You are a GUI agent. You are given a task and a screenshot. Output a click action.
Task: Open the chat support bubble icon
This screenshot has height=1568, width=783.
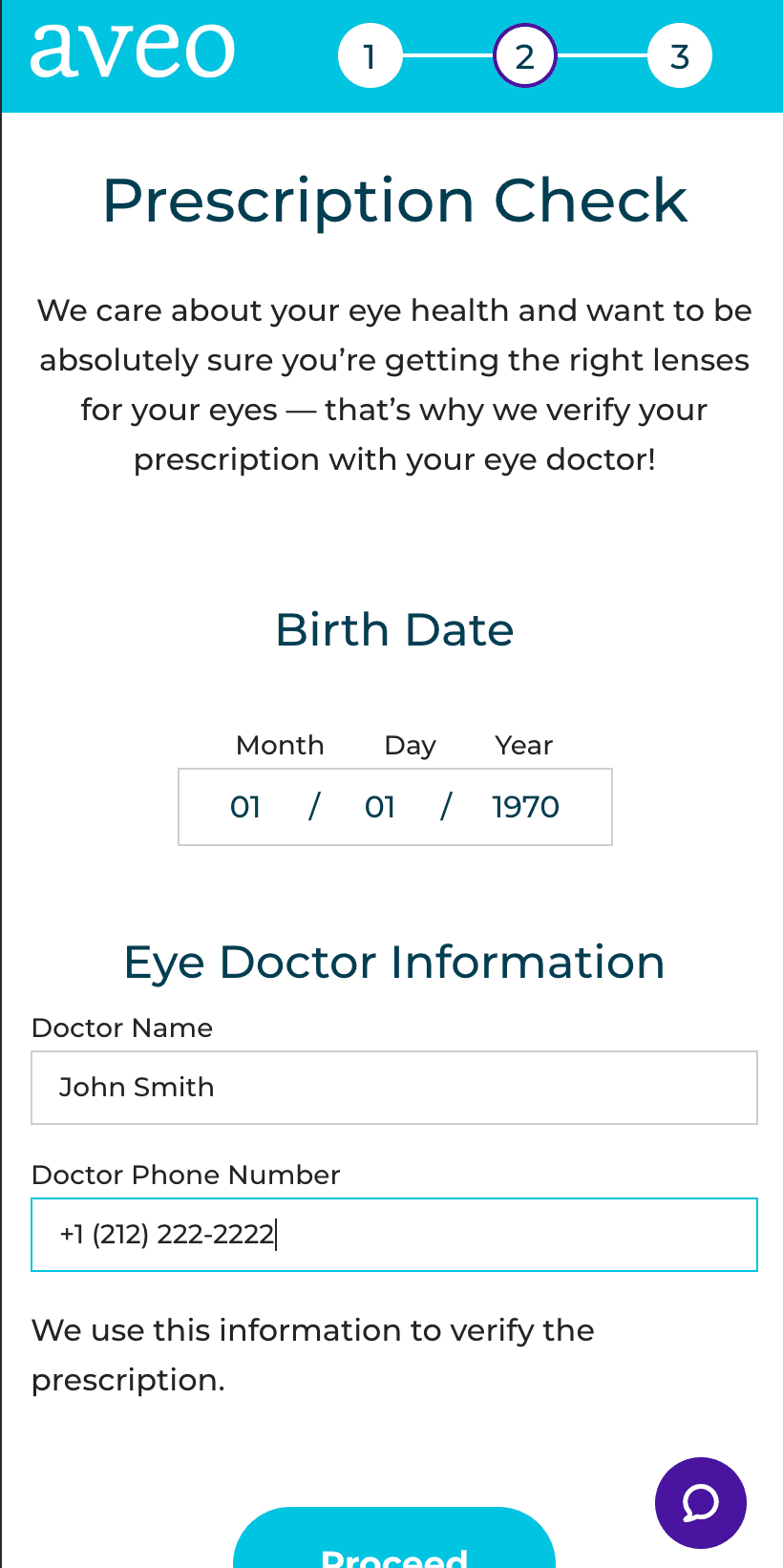[x=700, y=1502]
